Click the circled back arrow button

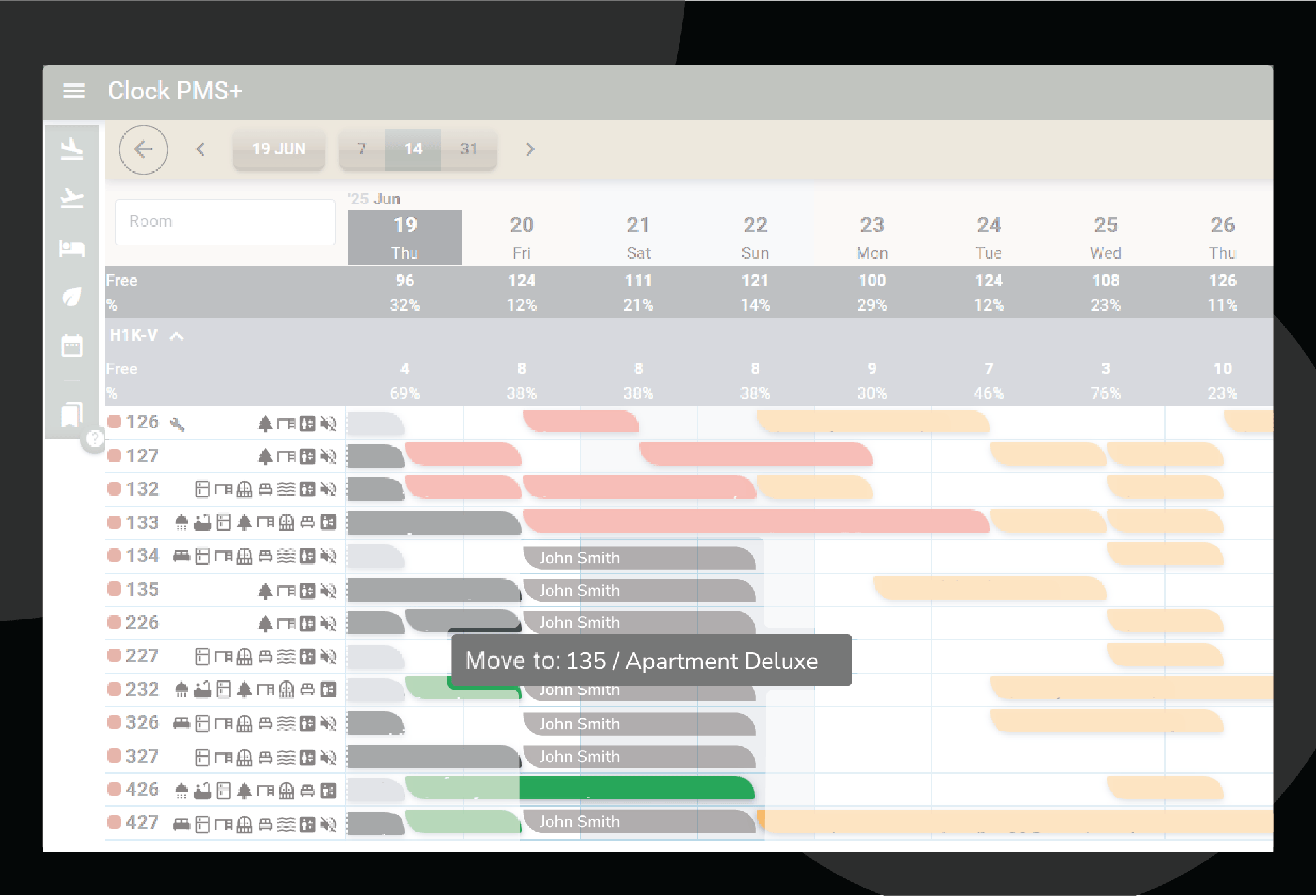click(x=143, y=150)
